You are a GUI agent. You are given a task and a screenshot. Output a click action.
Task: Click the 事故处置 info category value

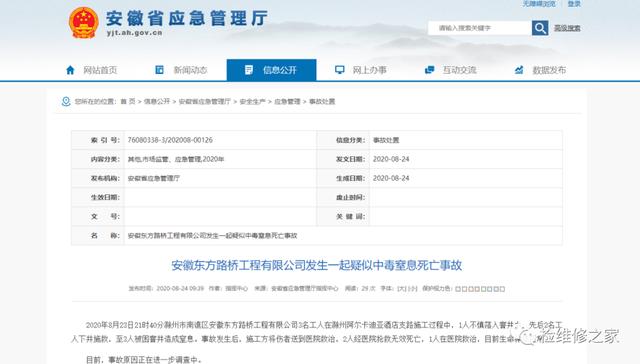coord(386,140)
